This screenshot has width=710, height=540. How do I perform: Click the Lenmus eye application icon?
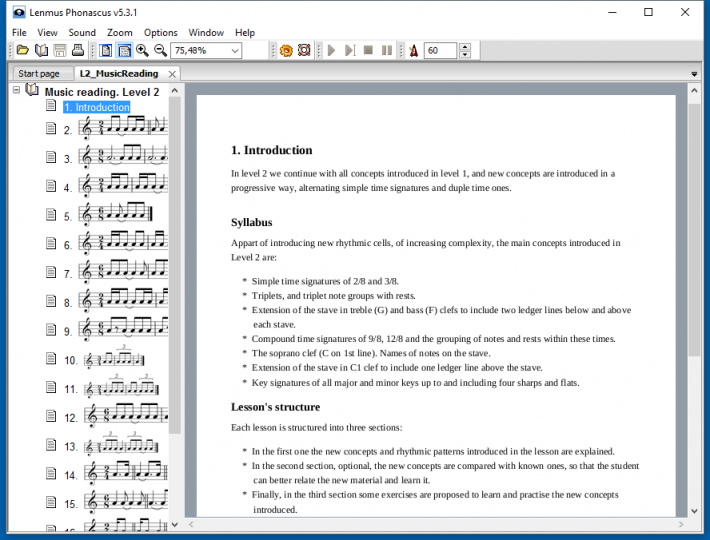pos(19,12)
